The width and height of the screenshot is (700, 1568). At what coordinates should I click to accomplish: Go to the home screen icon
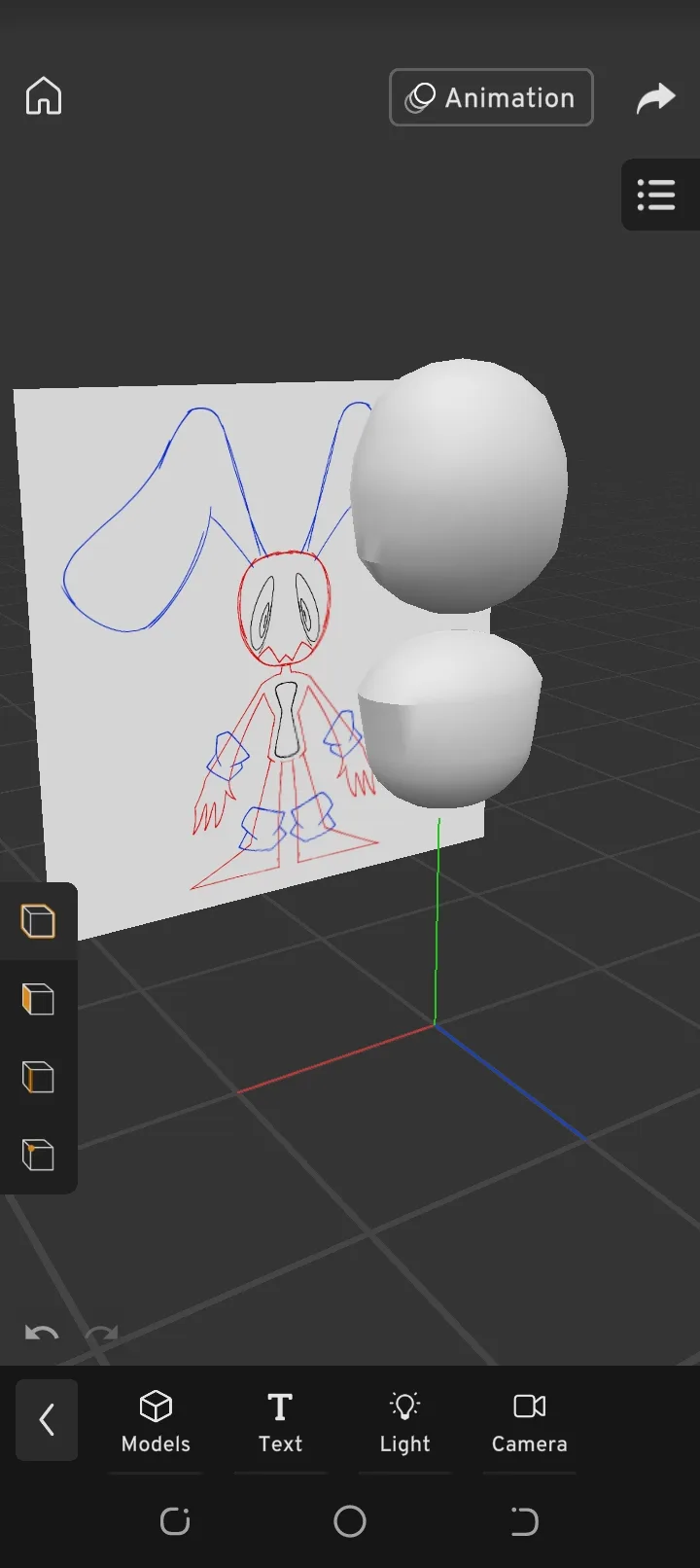point(44,96)
